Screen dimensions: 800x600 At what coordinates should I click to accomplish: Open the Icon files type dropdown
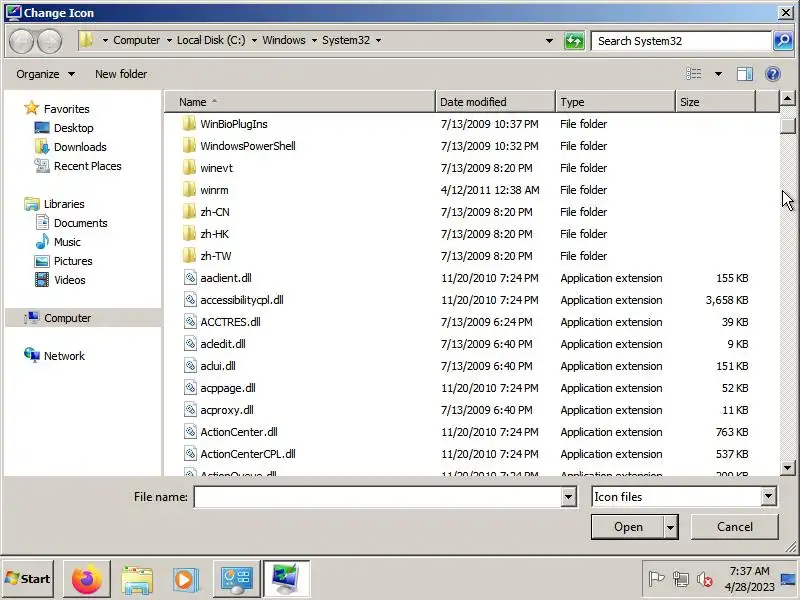click(x=768, y=496)
